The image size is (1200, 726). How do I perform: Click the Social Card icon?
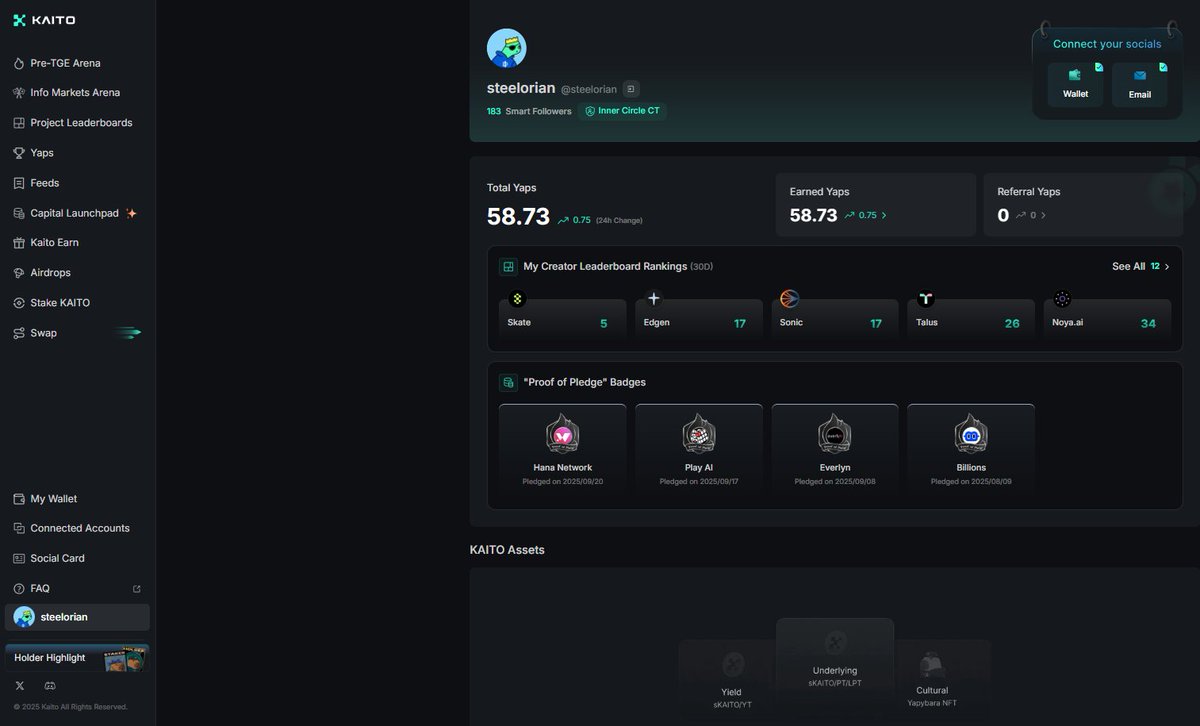coord(19,558)
